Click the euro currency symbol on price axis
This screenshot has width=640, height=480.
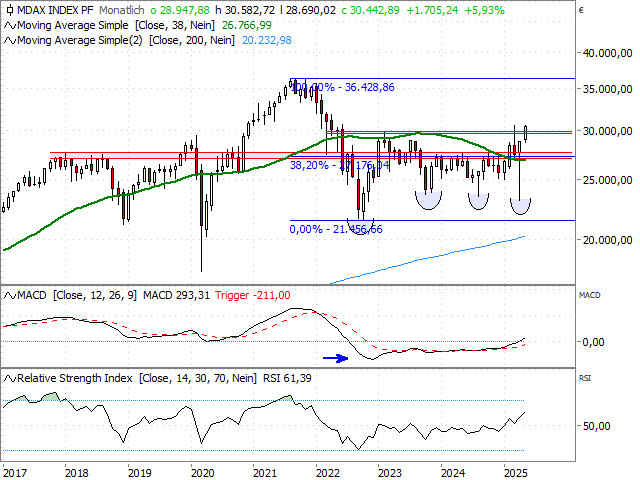tap(582, 10)
